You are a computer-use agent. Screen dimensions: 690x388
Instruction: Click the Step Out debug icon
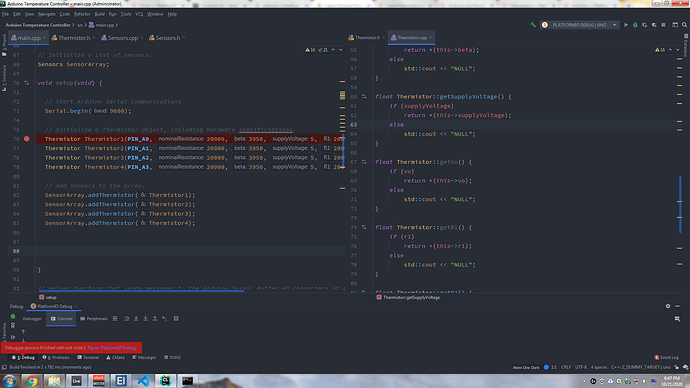(x=154, y=318)
